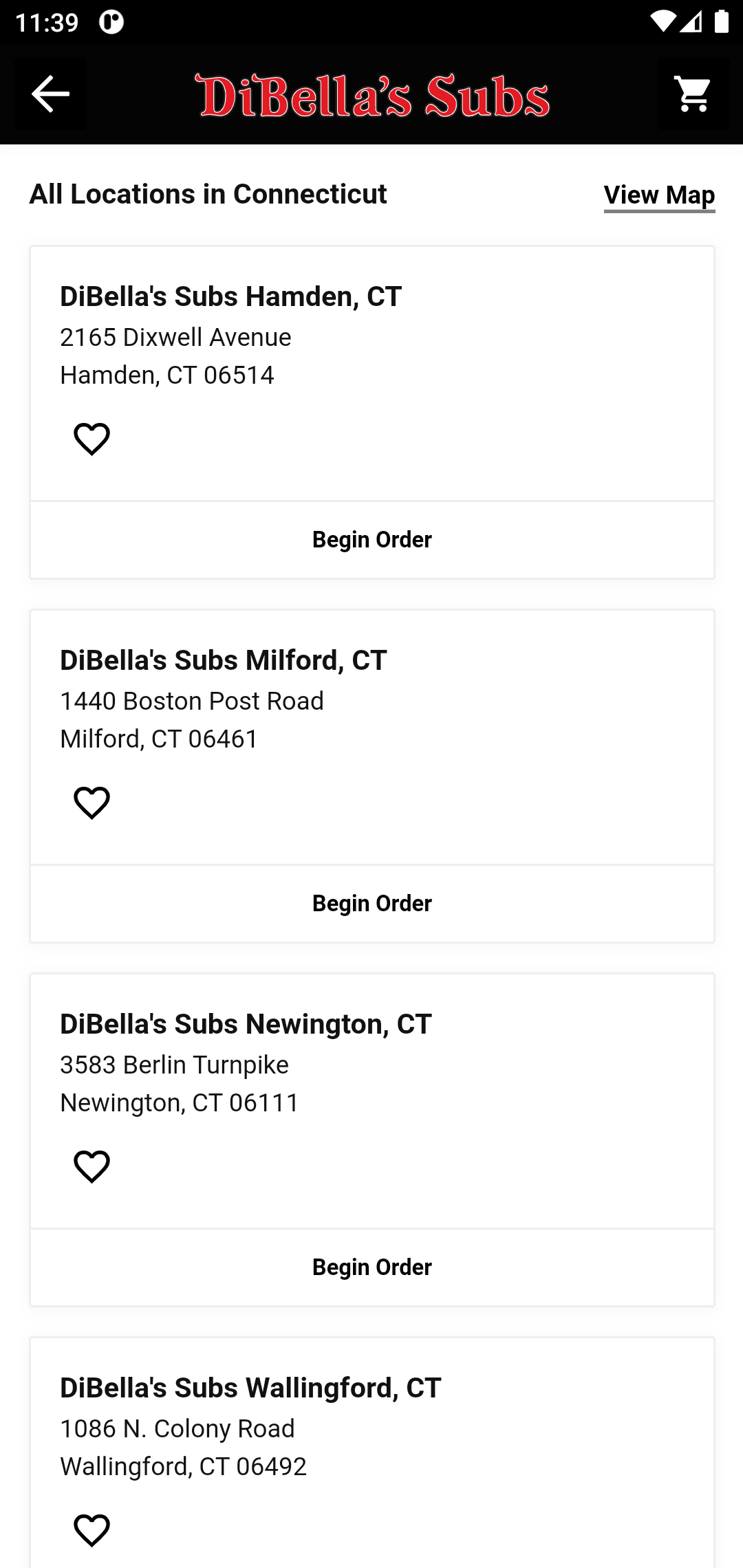Tap the DiBella's Subs logo
This screenshot has height=1568, width=743.
[371, 96]
